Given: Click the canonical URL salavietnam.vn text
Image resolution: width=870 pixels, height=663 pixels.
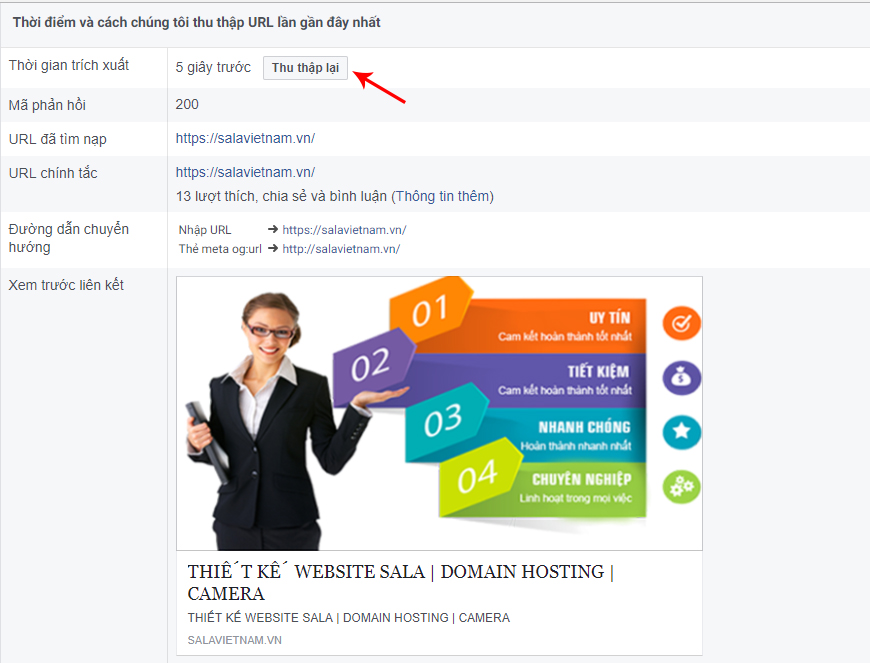Looking at the screenshot, I should coord(245,172).
